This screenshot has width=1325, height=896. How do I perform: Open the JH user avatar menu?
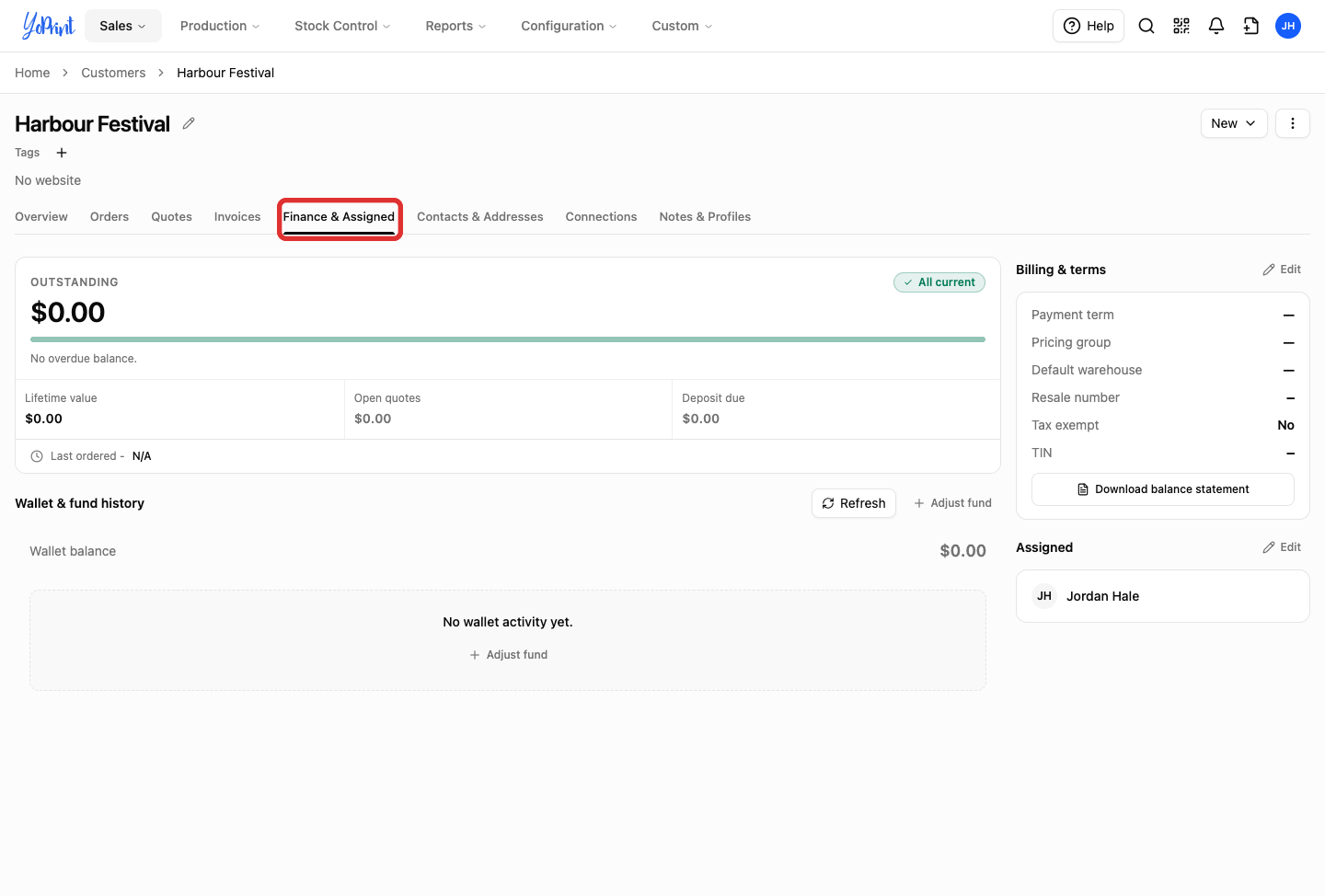tap(1288, 26)
